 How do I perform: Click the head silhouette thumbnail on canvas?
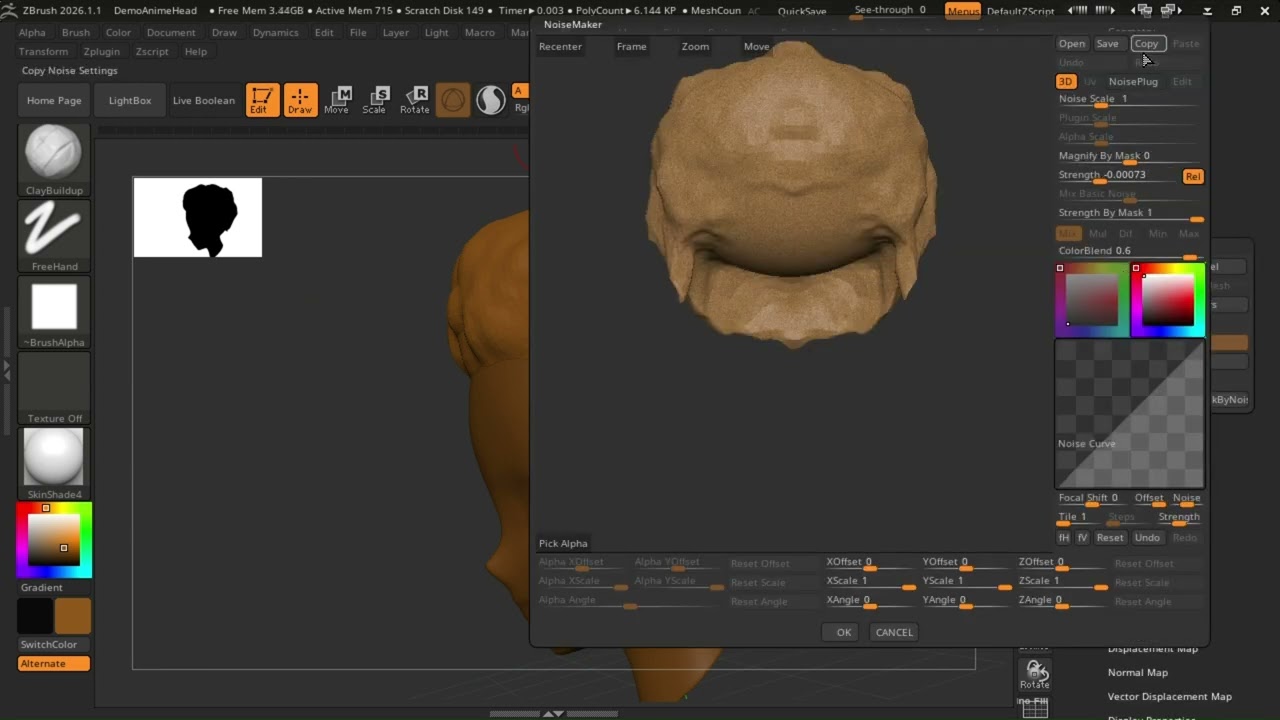[198, 218]
